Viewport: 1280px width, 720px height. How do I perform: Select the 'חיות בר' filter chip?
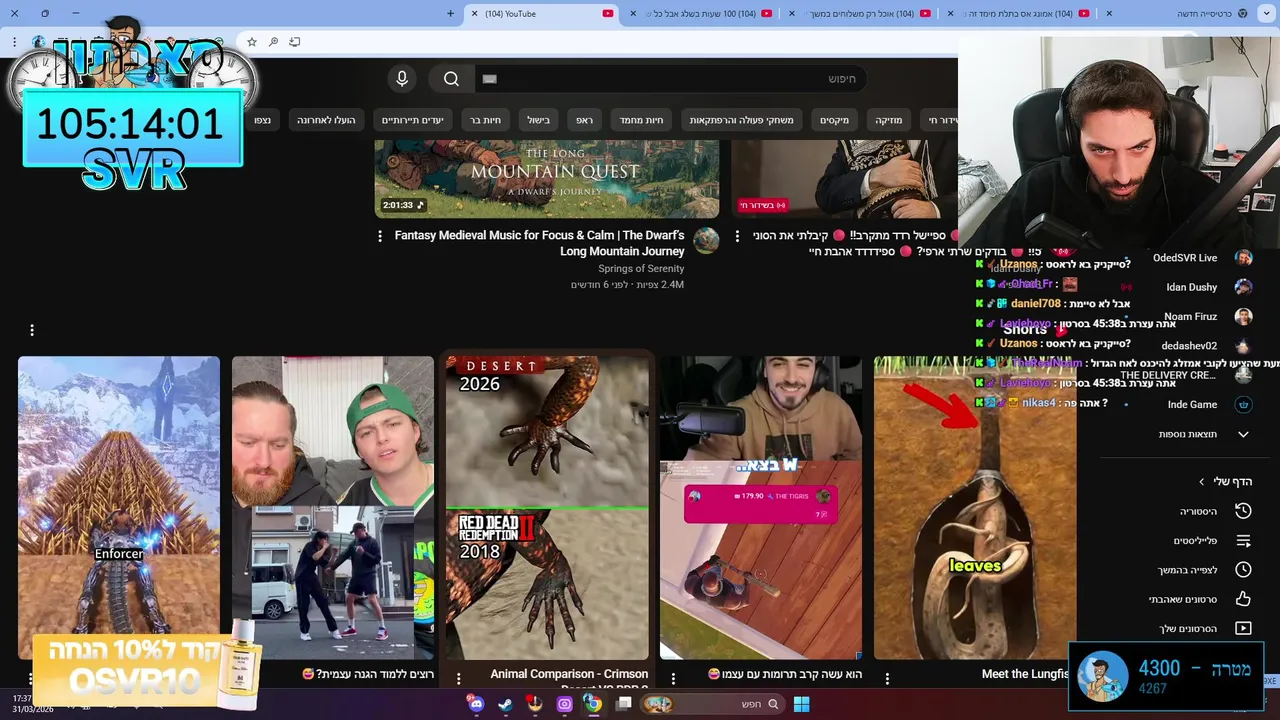[486, 120]
